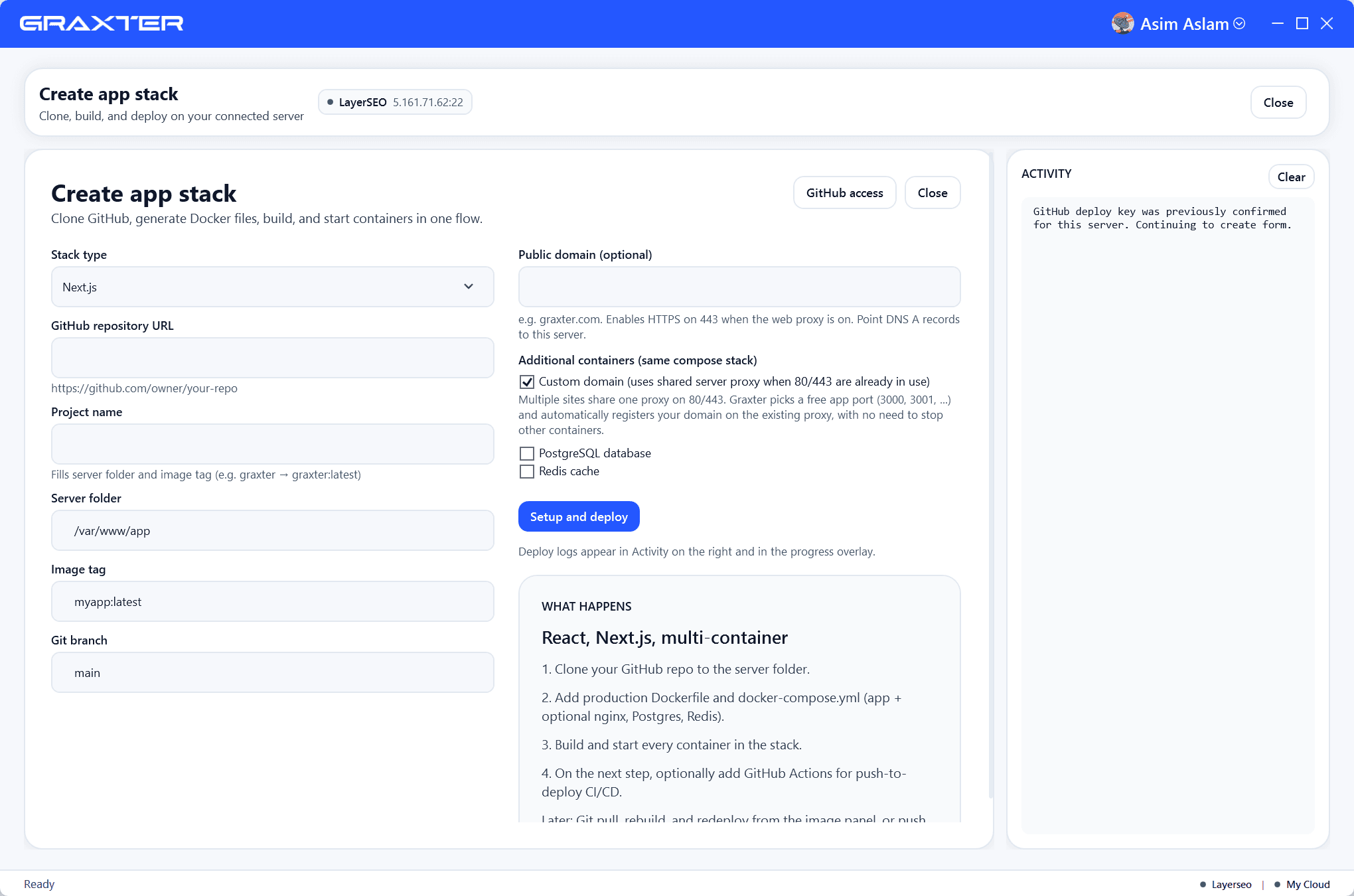Focus the Project name input
Image resolution: width=1354 pixels, height=896 pixels.
tap(273, 444)
